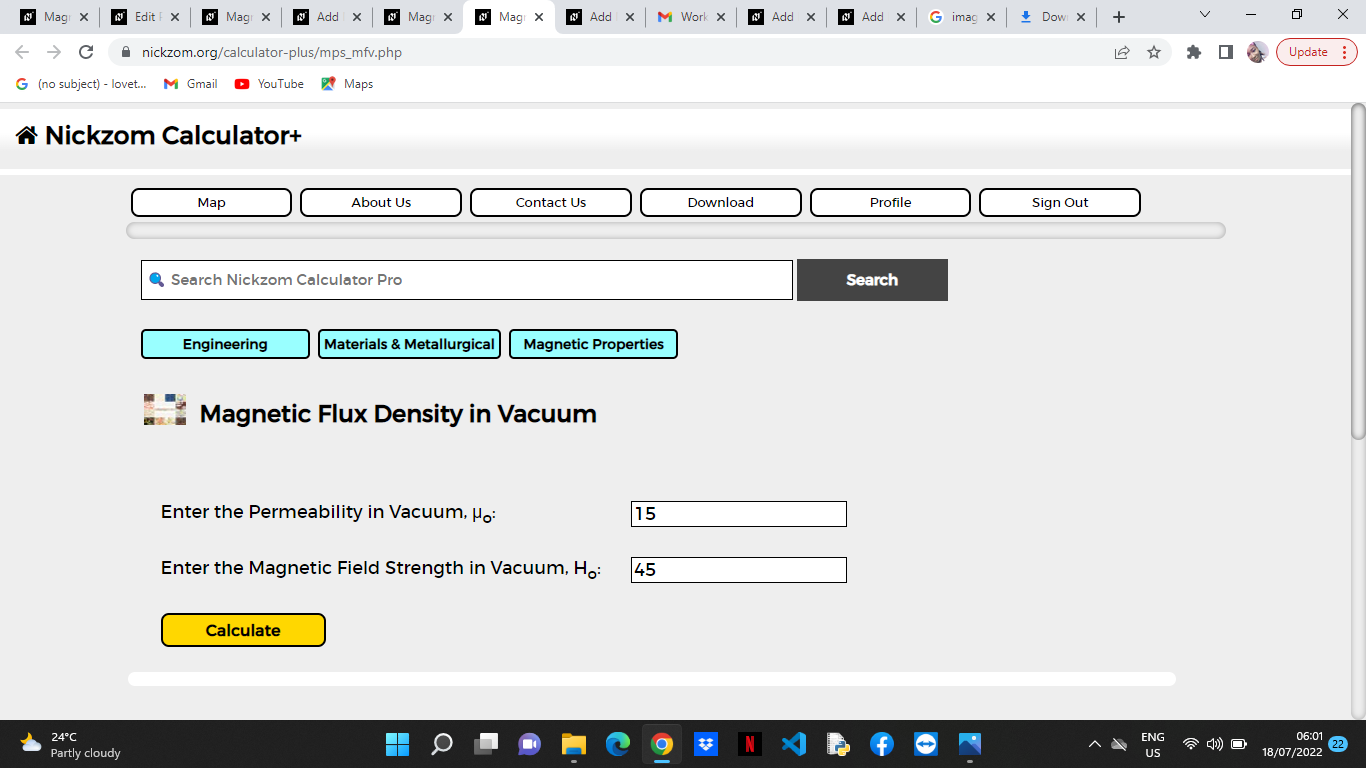Open Materials & Metallurgical category
1366x768 pixels.
click(x=409, y=344)
